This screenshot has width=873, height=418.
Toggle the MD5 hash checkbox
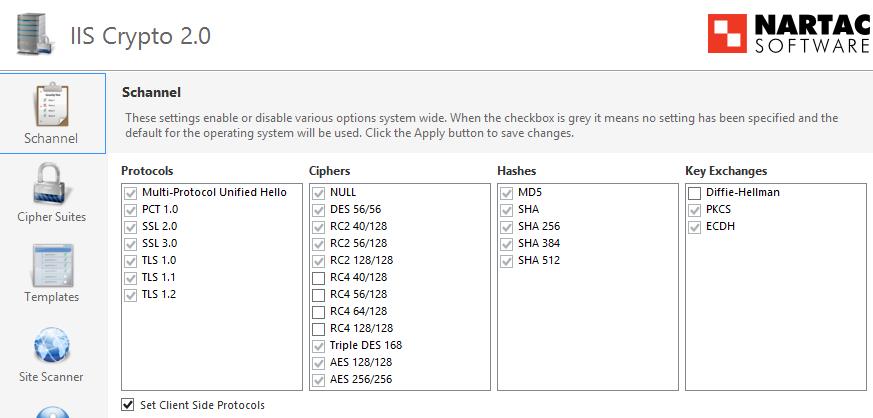point(506,193)
